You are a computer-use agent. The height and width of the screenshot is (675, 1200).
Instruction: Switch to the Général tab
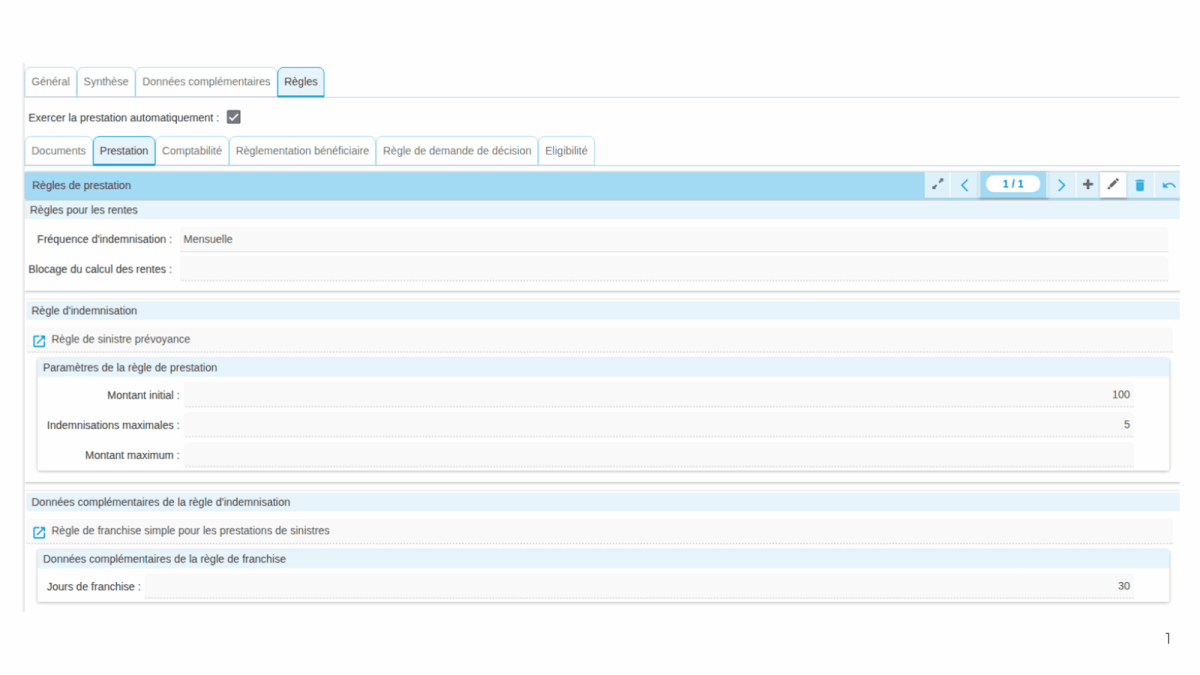click(51, 82)
